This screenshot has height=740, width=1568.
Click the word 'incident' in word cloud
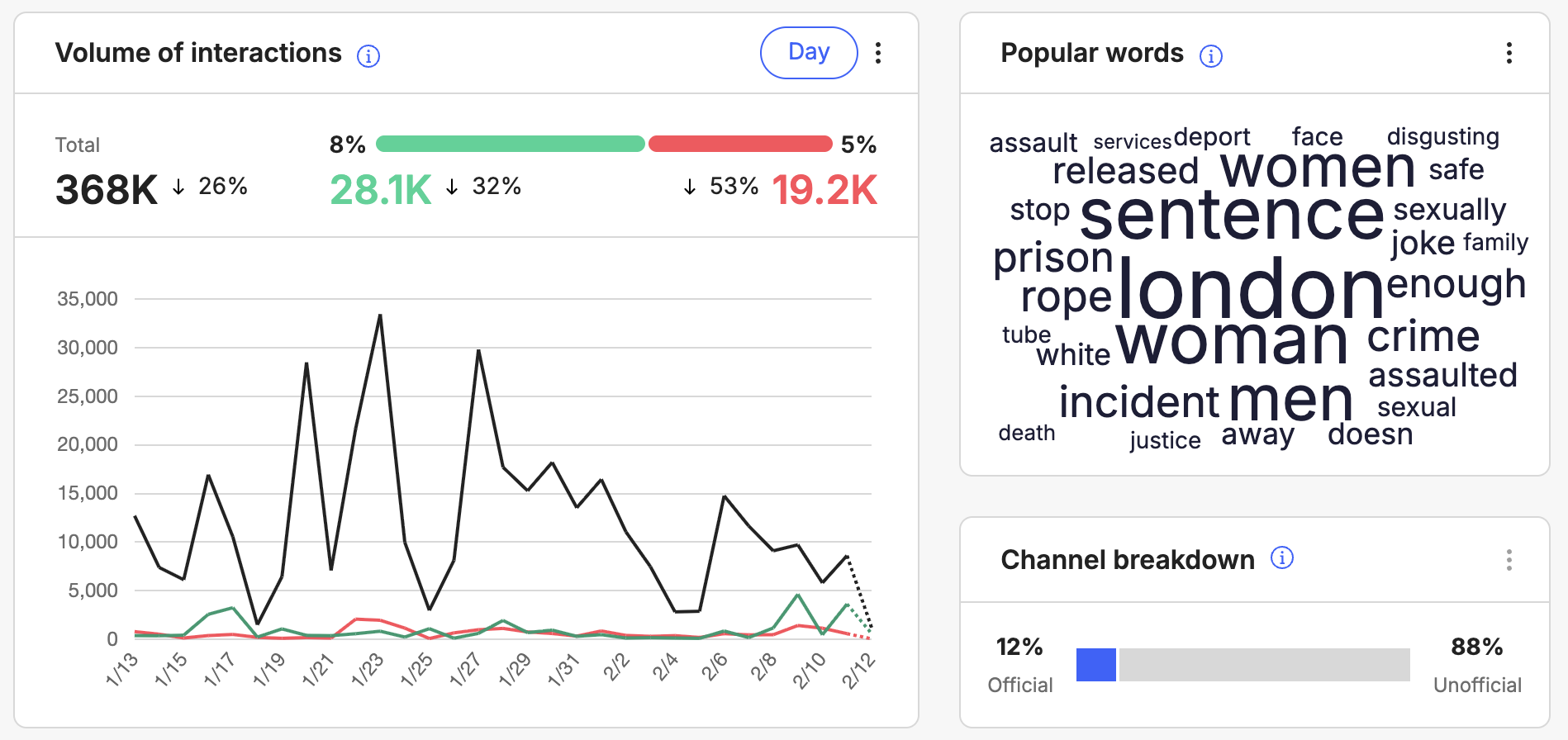[1138, 402]
